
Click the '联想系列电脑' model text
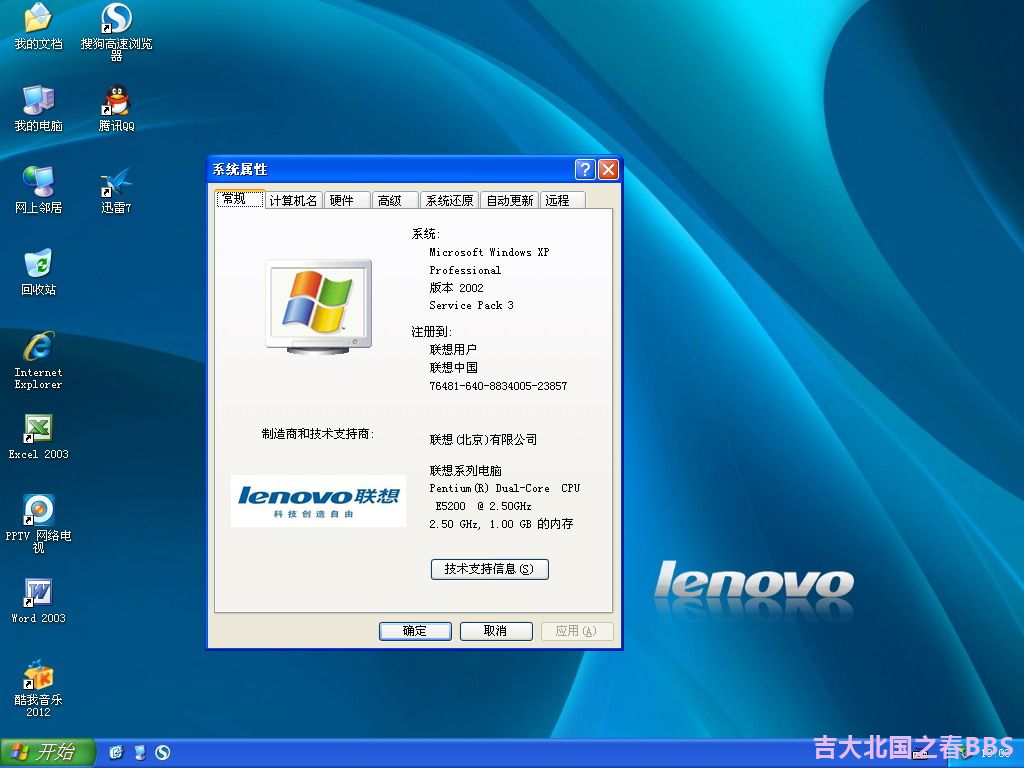(466, 470)
